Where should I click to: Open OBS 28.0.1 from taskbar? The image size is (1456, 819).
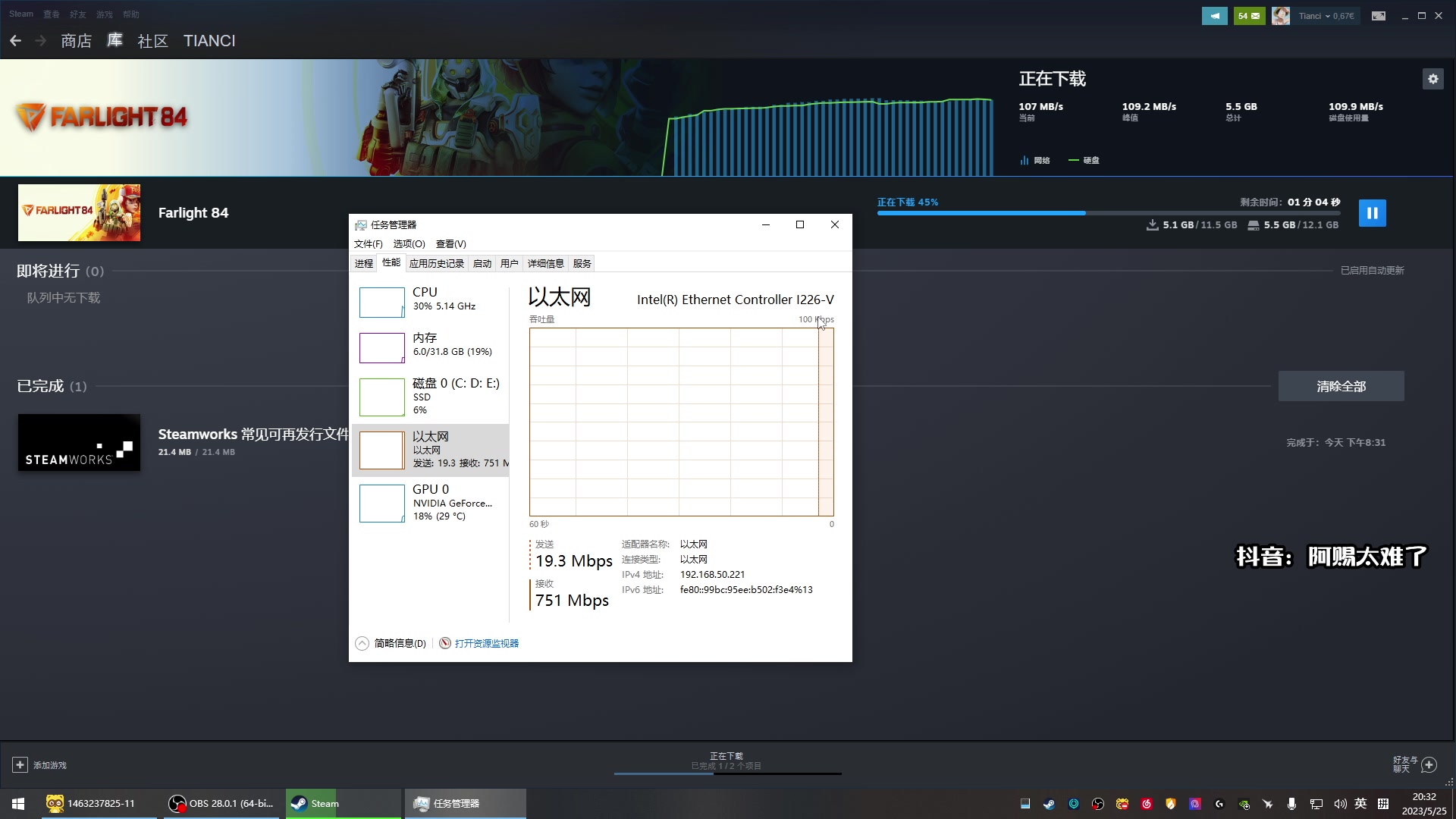[x=221, y=803]
